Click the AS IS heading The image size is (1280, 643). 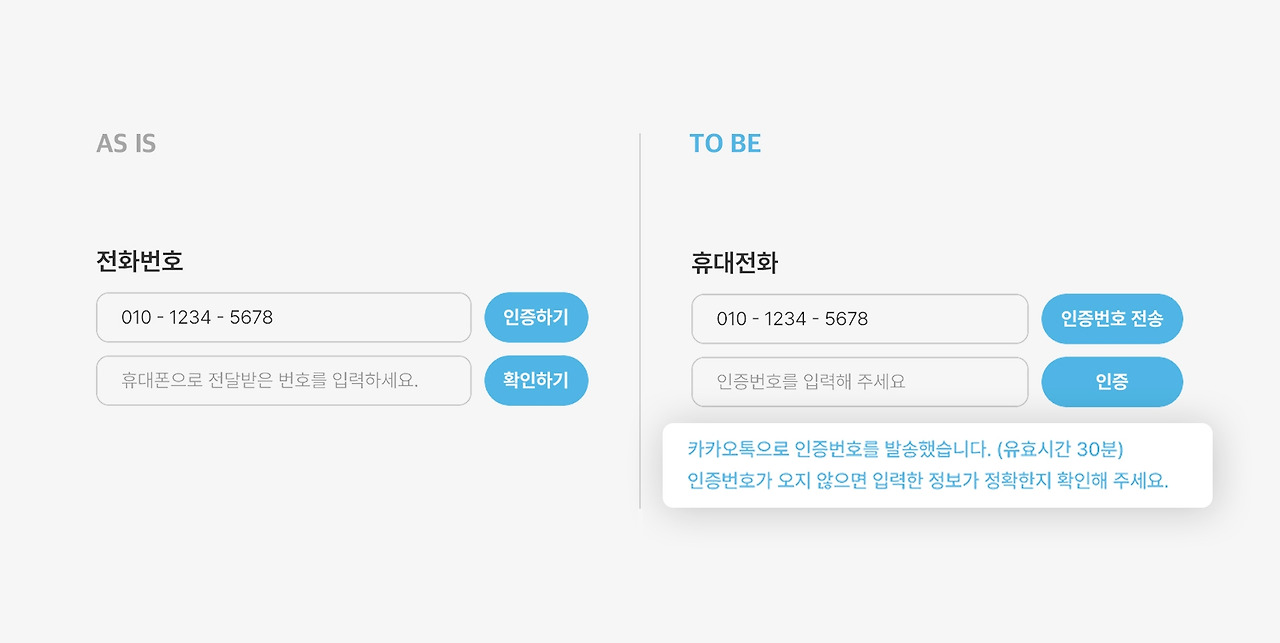126,143
